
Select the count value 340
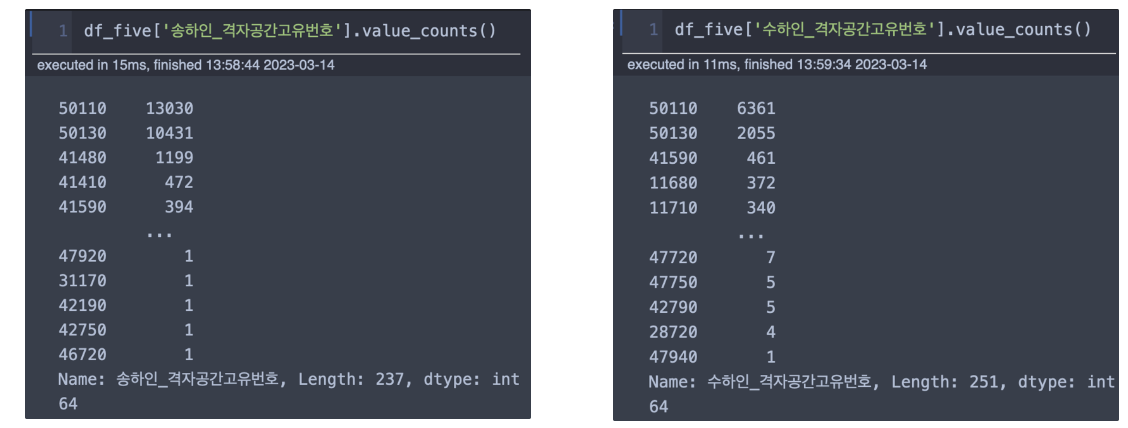(761, 209)
